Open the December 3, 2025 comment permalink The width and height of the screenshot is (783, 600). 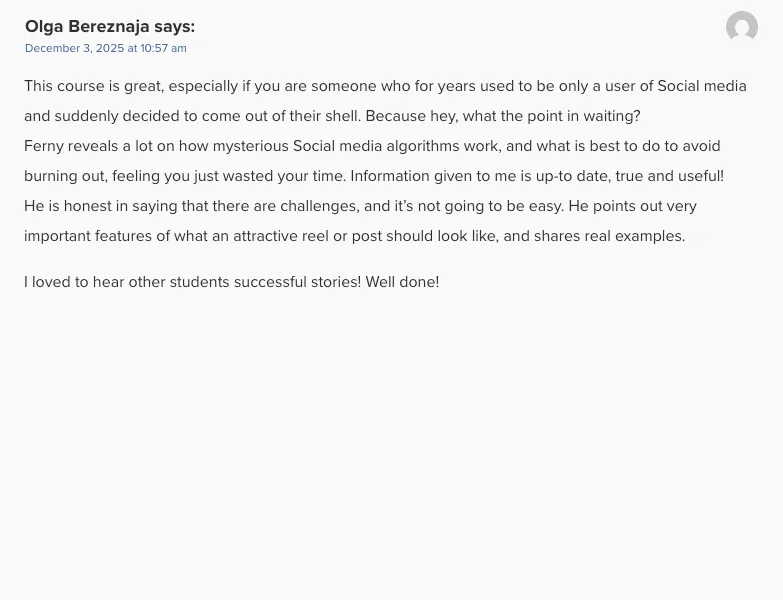pos(106,48)
